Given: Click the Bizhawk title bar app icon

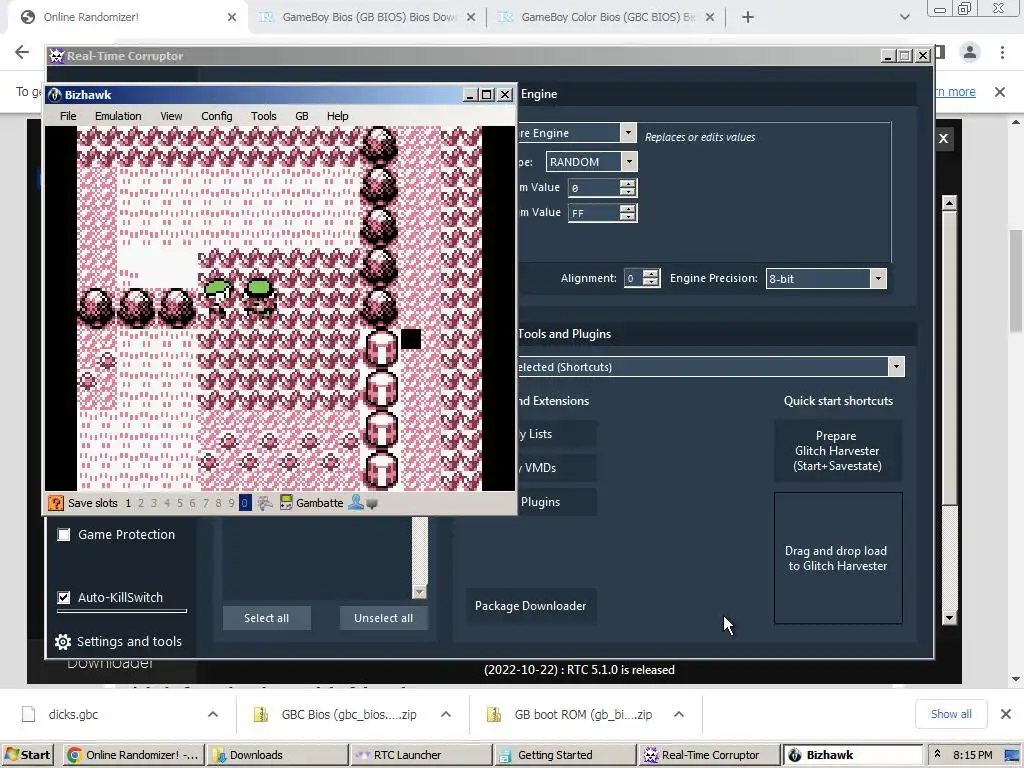Looking at the screenshot, I should coord(55,95).
